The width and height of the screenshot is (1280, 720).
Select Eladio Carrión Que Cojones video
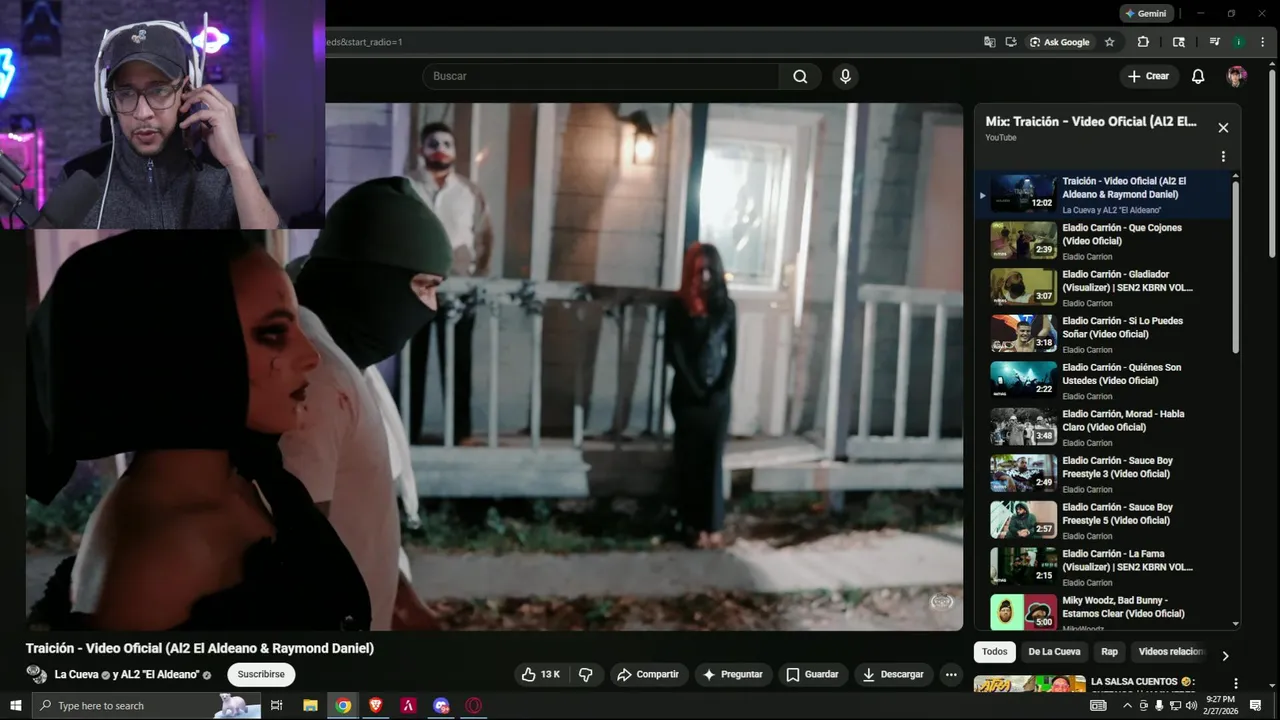[1103, 241]
